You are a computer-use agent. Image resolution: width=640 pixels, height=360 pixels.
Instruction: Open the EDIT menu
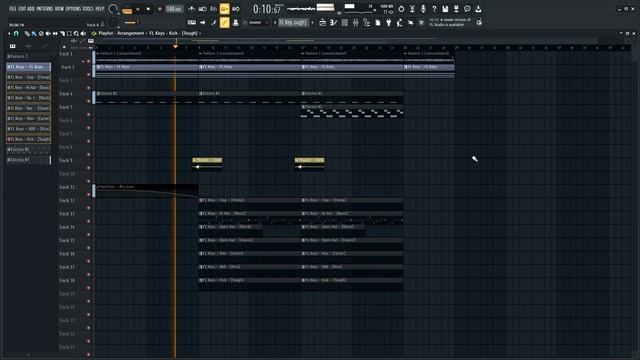point(22,9)
